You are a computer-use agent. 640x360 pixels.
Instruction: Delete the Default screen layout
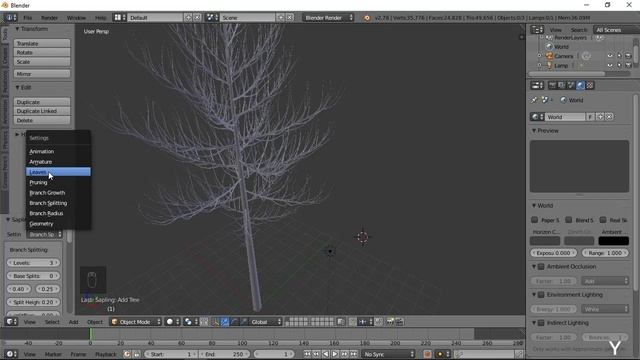[x=197, y=18]
